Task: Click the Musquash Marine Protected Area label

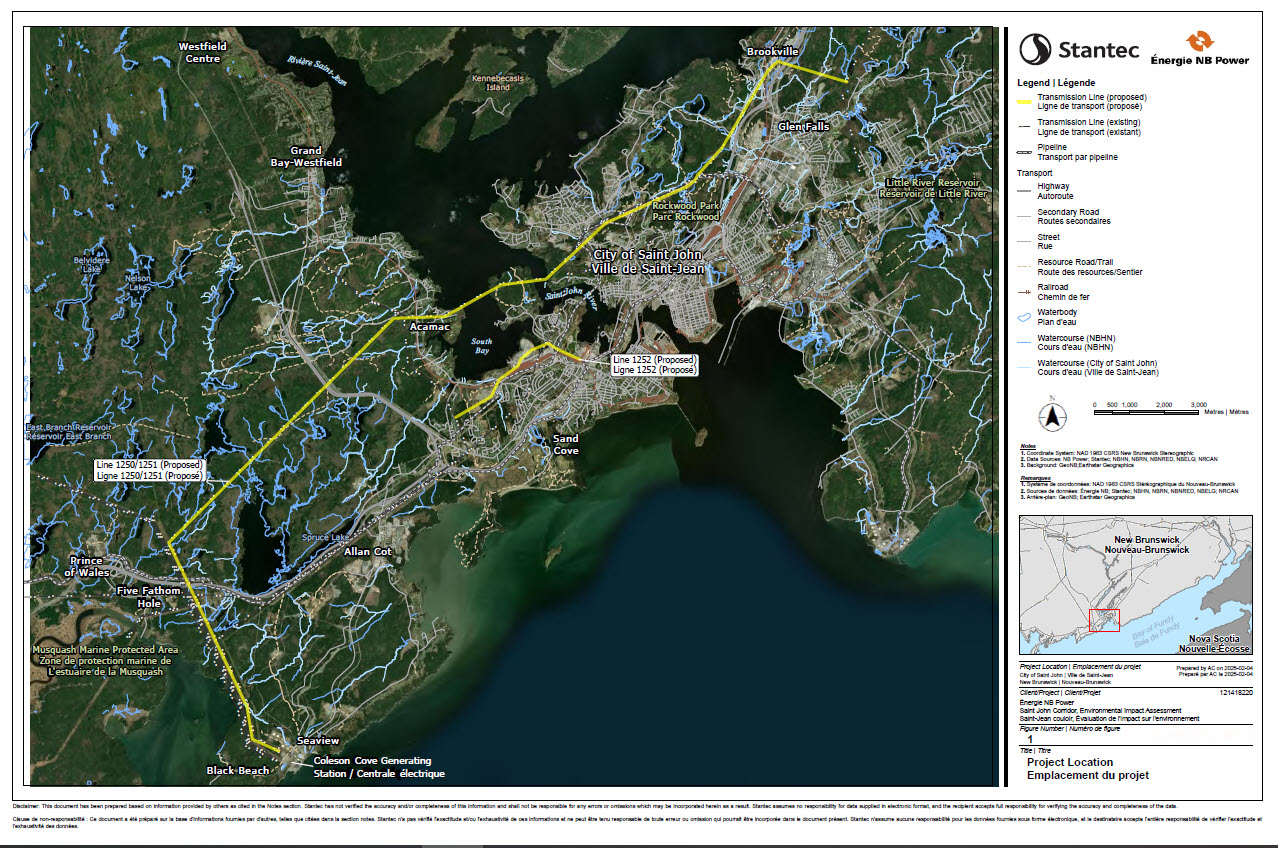Action: [x=106, y=660]
